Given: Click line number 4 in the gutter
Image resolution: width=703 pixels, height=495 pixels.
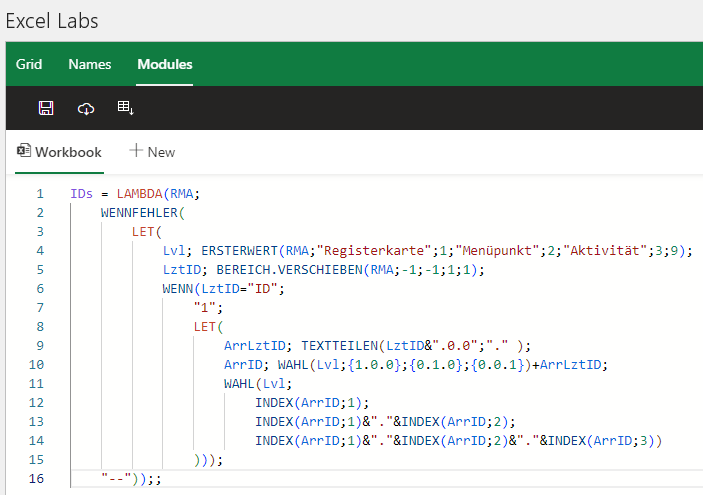Looking at the screenshot, I should [x=40, y=251].
